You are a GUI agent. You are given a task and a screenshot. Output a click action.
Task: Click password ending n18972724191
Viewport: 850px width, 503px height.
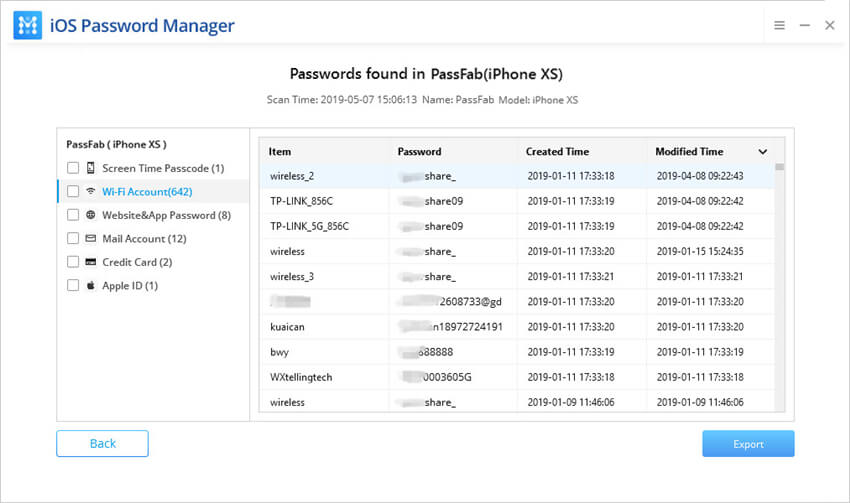(450, 327)
